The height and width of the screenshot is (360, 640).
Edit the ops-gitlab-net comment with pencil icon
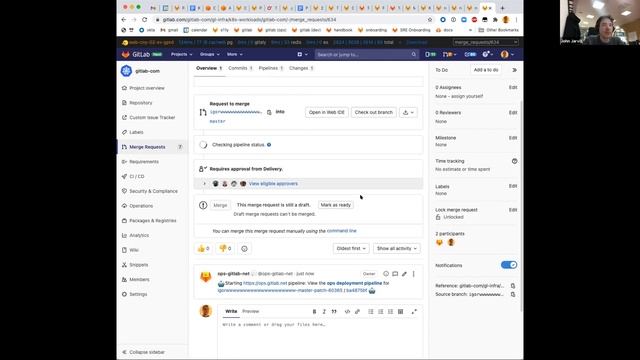(404, 274)
